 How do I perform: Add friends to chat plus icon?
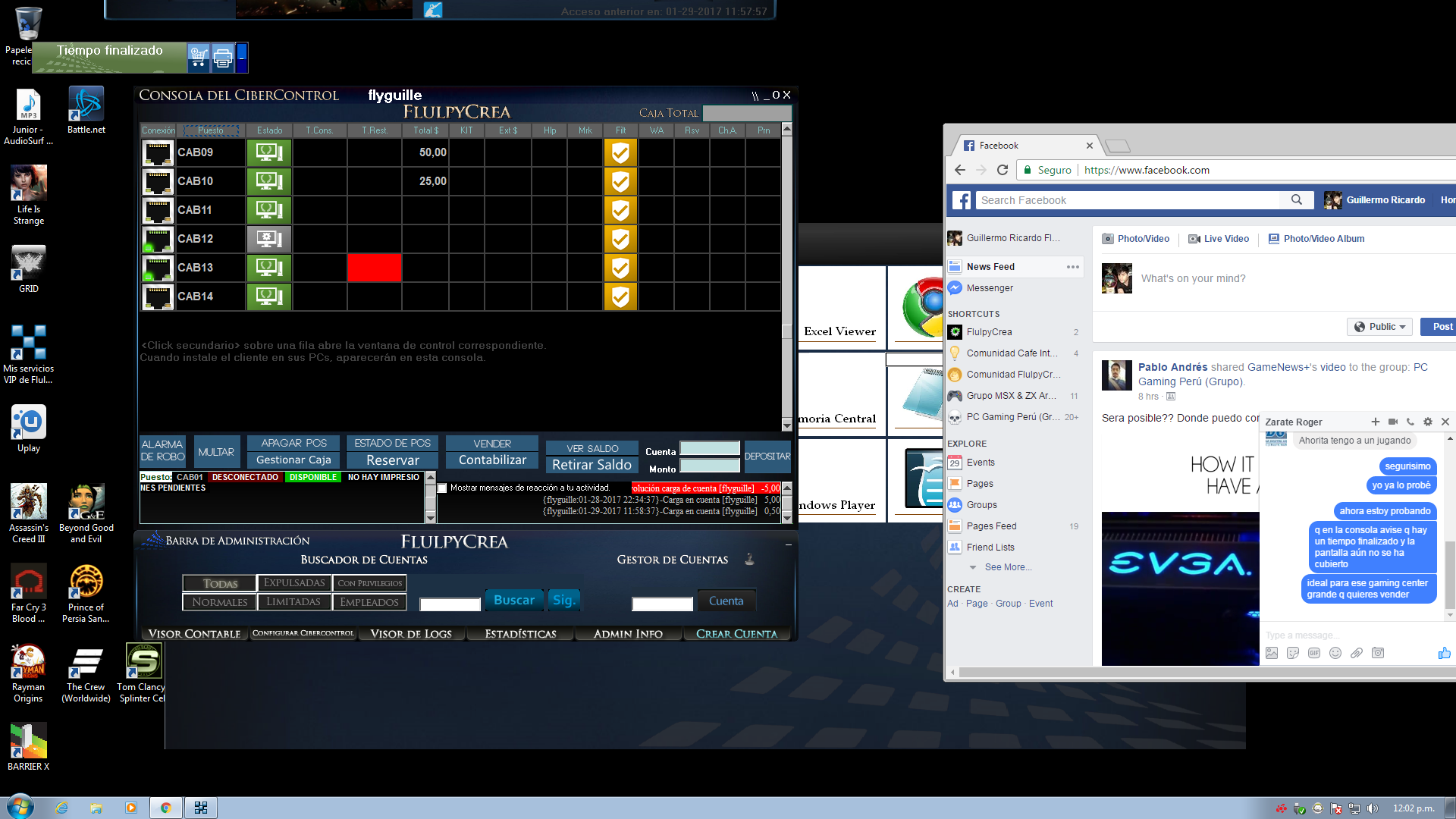pos(1375,422)
